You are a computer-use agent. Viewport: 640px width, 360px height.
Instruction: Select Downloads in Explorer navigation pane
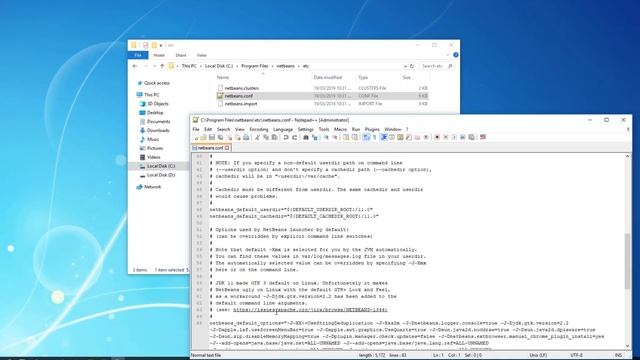coord(158,131)
